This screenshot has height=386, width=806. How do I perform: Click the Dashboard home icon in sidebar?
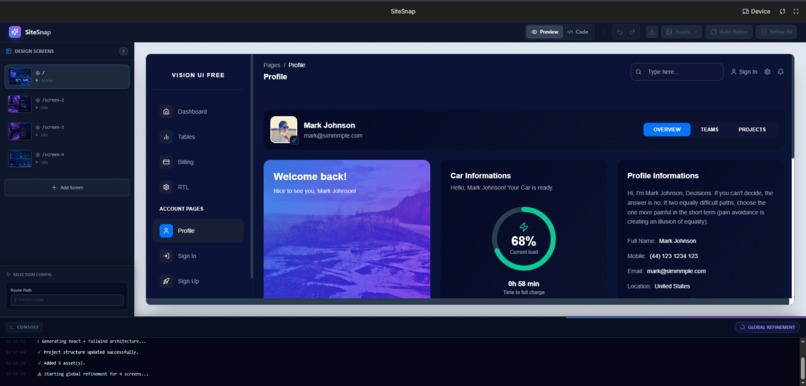click(166, 112)
